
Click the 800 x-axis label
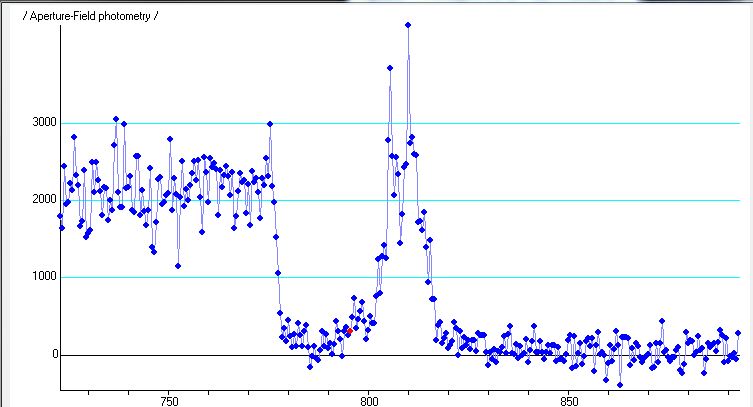[x=368, y=398]
